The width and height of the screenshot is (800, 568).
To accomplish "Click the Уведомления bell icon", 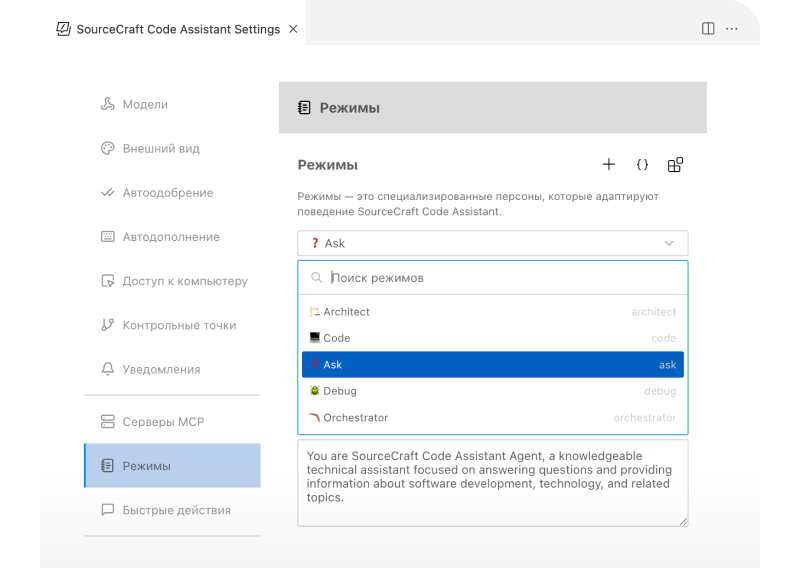I will 108,370.
